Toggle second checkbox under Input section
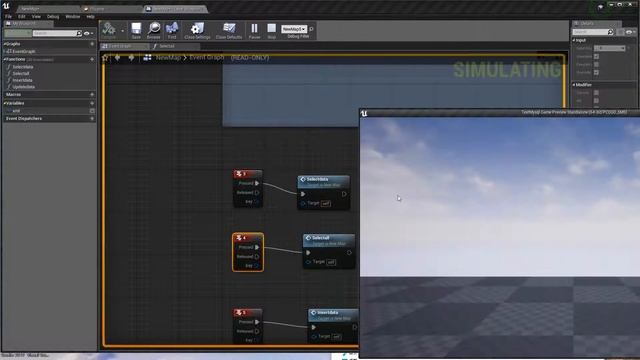Viewport: 640px width, 360px height. (x=596, y=64)
